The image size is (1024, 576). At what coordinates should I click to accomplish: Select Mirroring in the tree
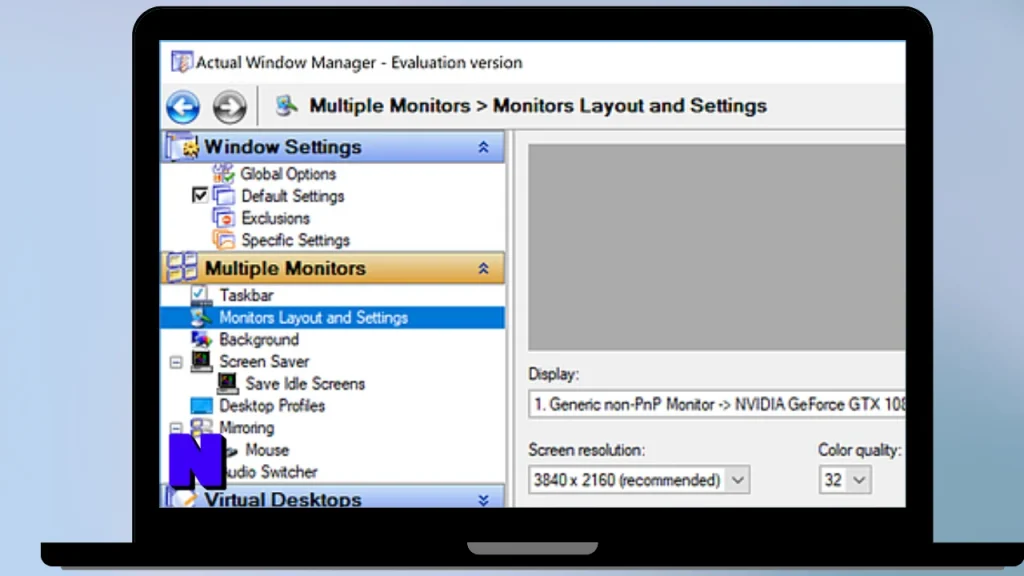(x=246, y=428)
